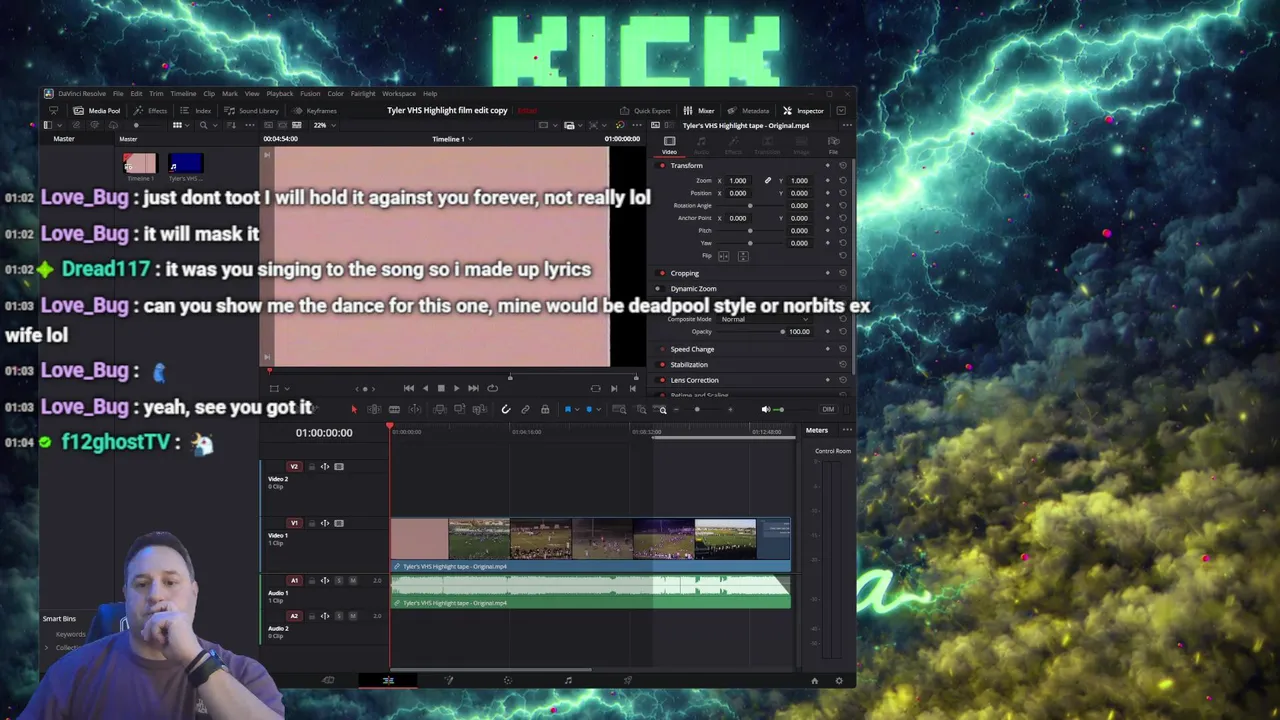Open the Quick Export button

tap(645, 111)
